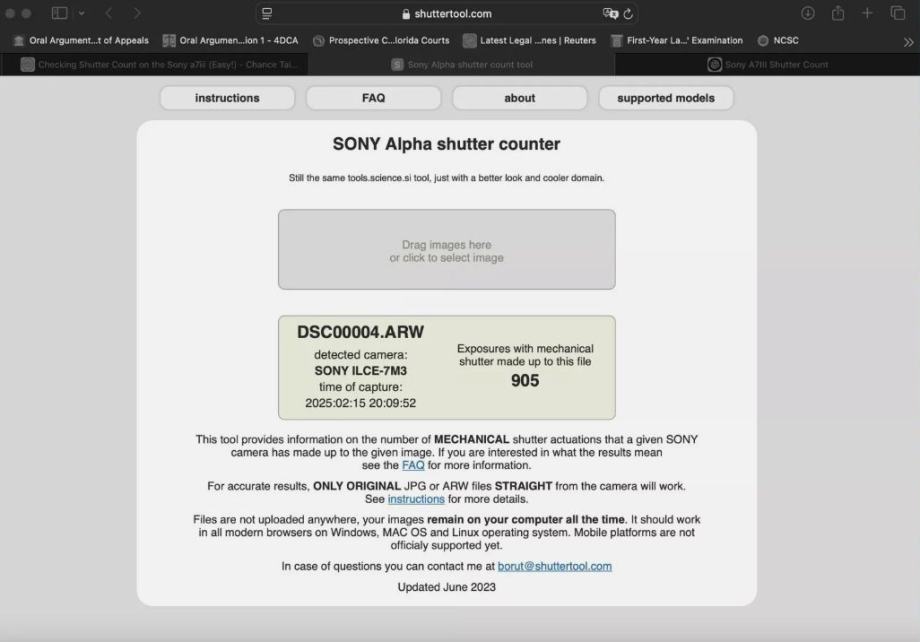Click the shutter count value 905
The width and height of the screenshot is (920, 642).
click(525, 381)
